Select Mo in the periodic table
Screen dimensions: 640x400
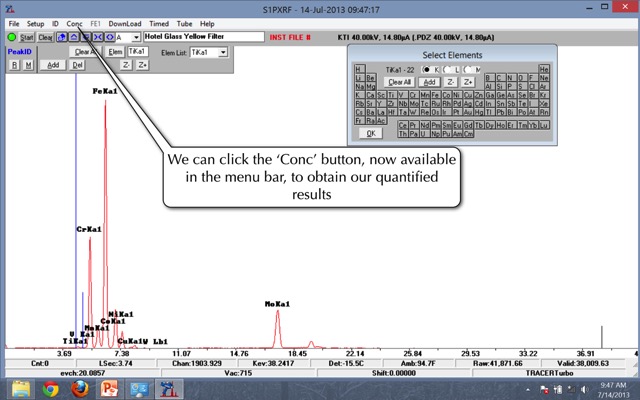point(414,104)
